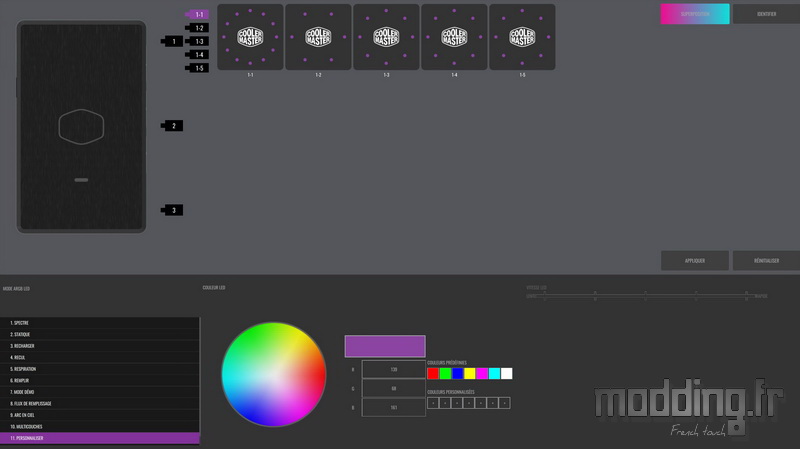Choose mode 8. Flux de remplissage
800x449 pixels.
[x=100, y=403]
